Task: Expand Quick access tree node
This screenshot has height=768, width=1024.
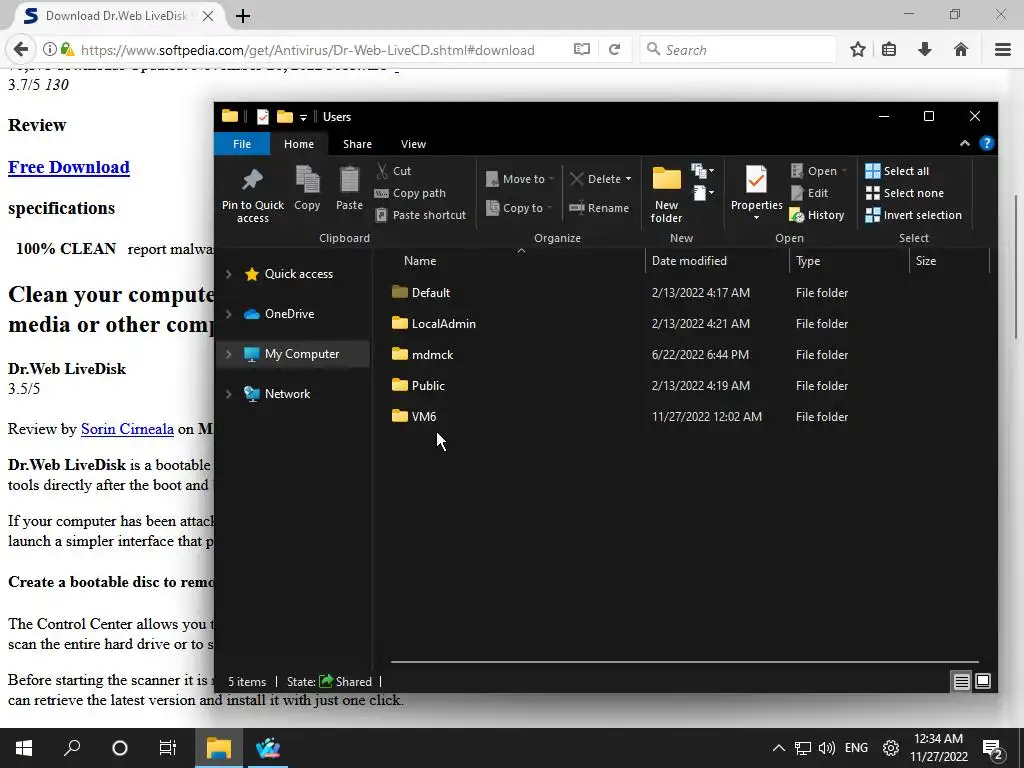Action: pyautogui.click(x=229, y=274)
